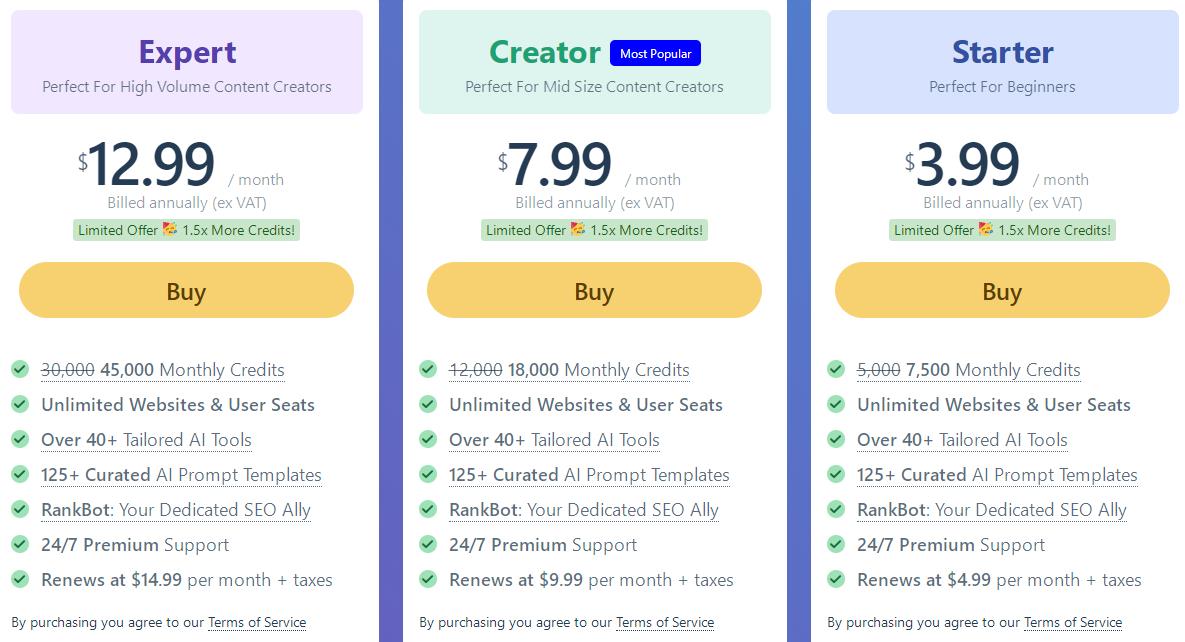Image resolution: width=1185 pixels, height=642 pixels.
Task: Click Creator's 125+ Curated AI Prompt Templates text
Action: click(x=589, y=475)
